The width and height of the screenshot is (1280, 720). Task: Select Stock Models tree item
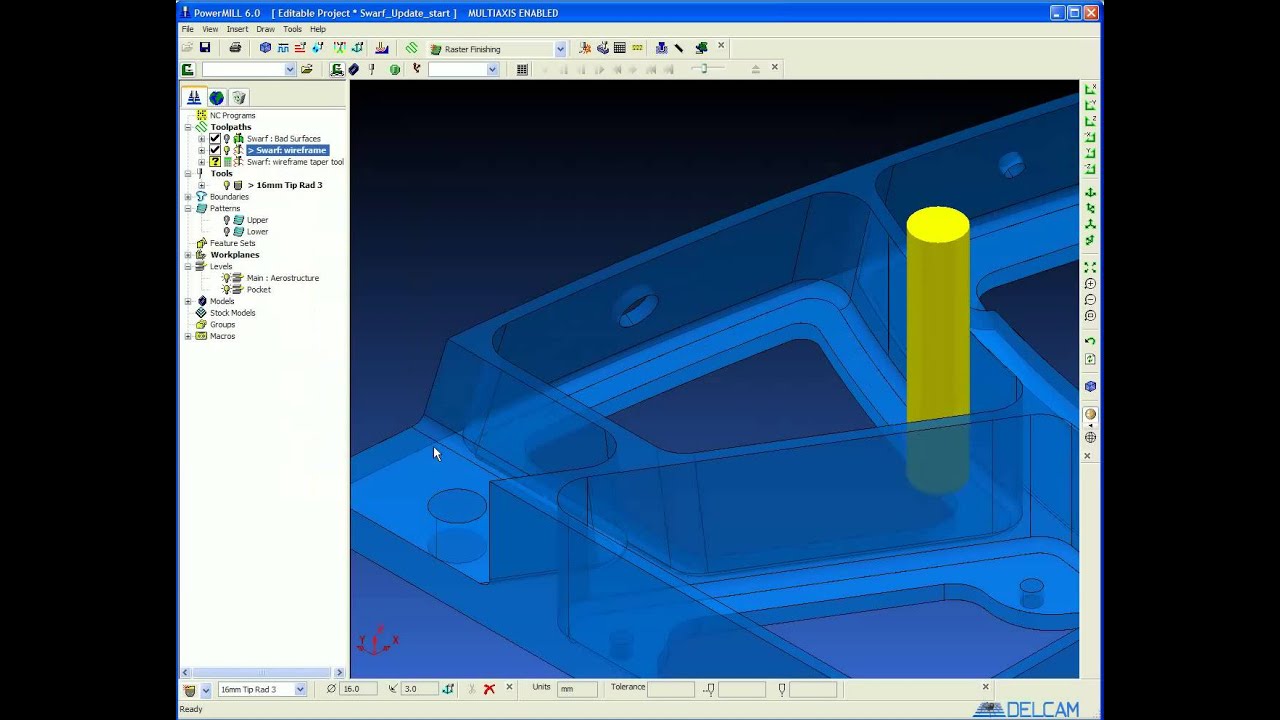tap(232, 313)
